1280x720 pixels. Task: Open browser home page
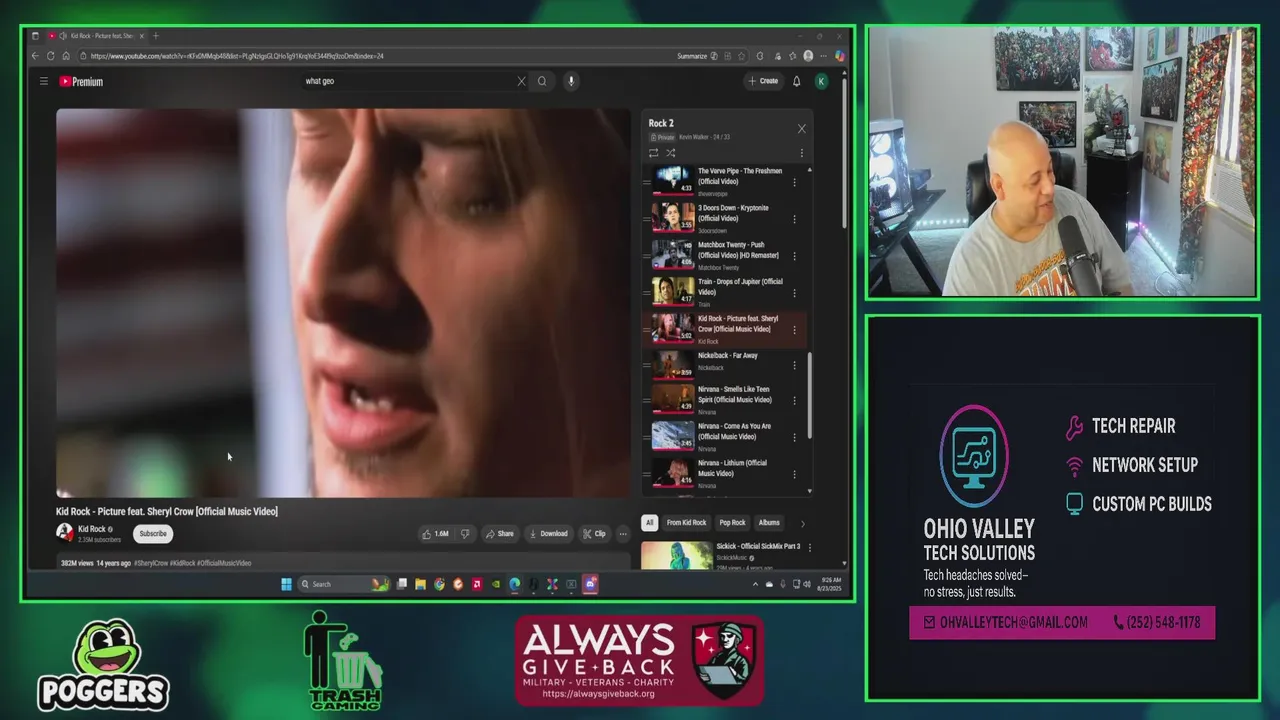[x=66, y=56]
